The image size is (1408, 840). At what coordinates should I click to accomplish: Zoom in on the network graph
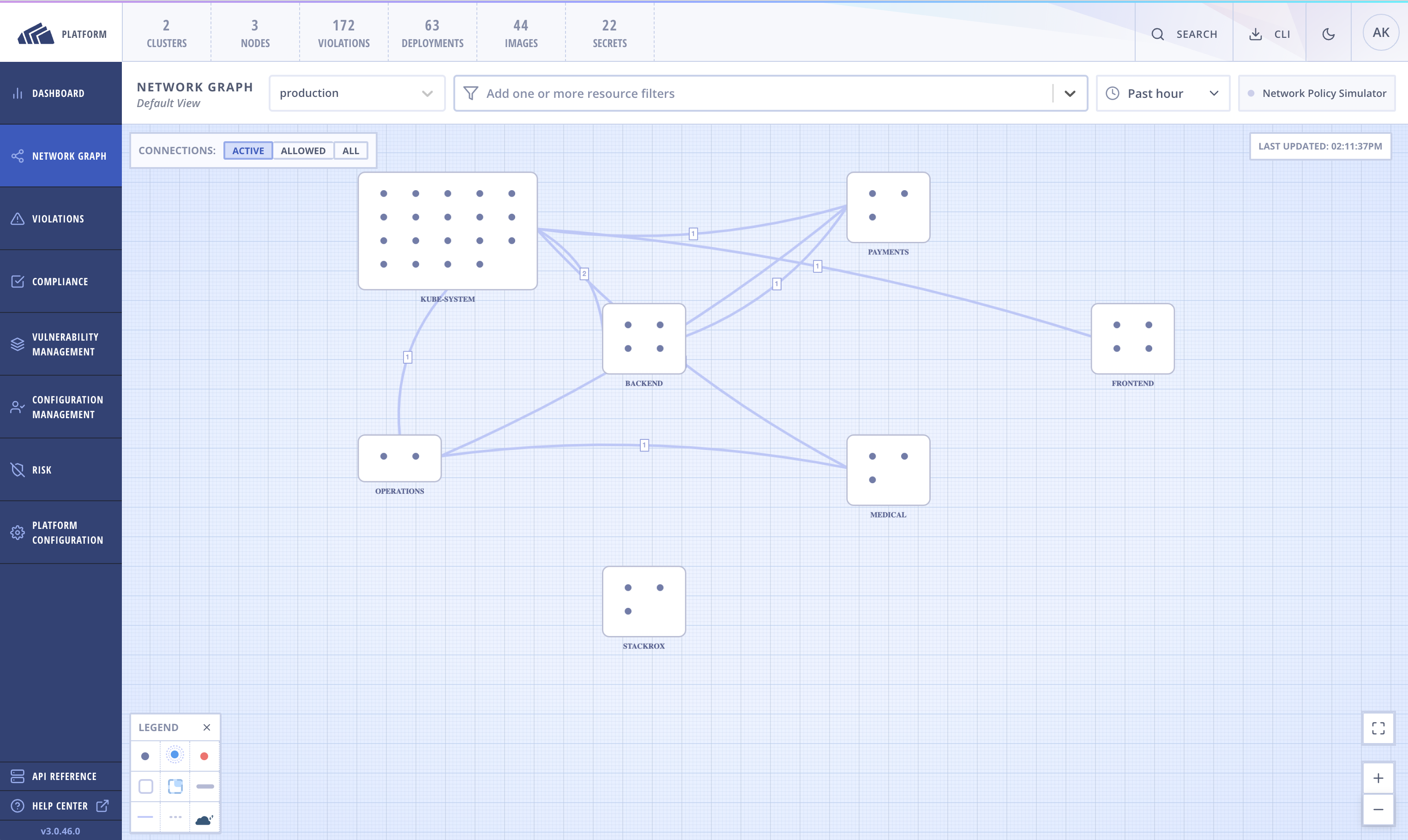tap(1378, 778)
